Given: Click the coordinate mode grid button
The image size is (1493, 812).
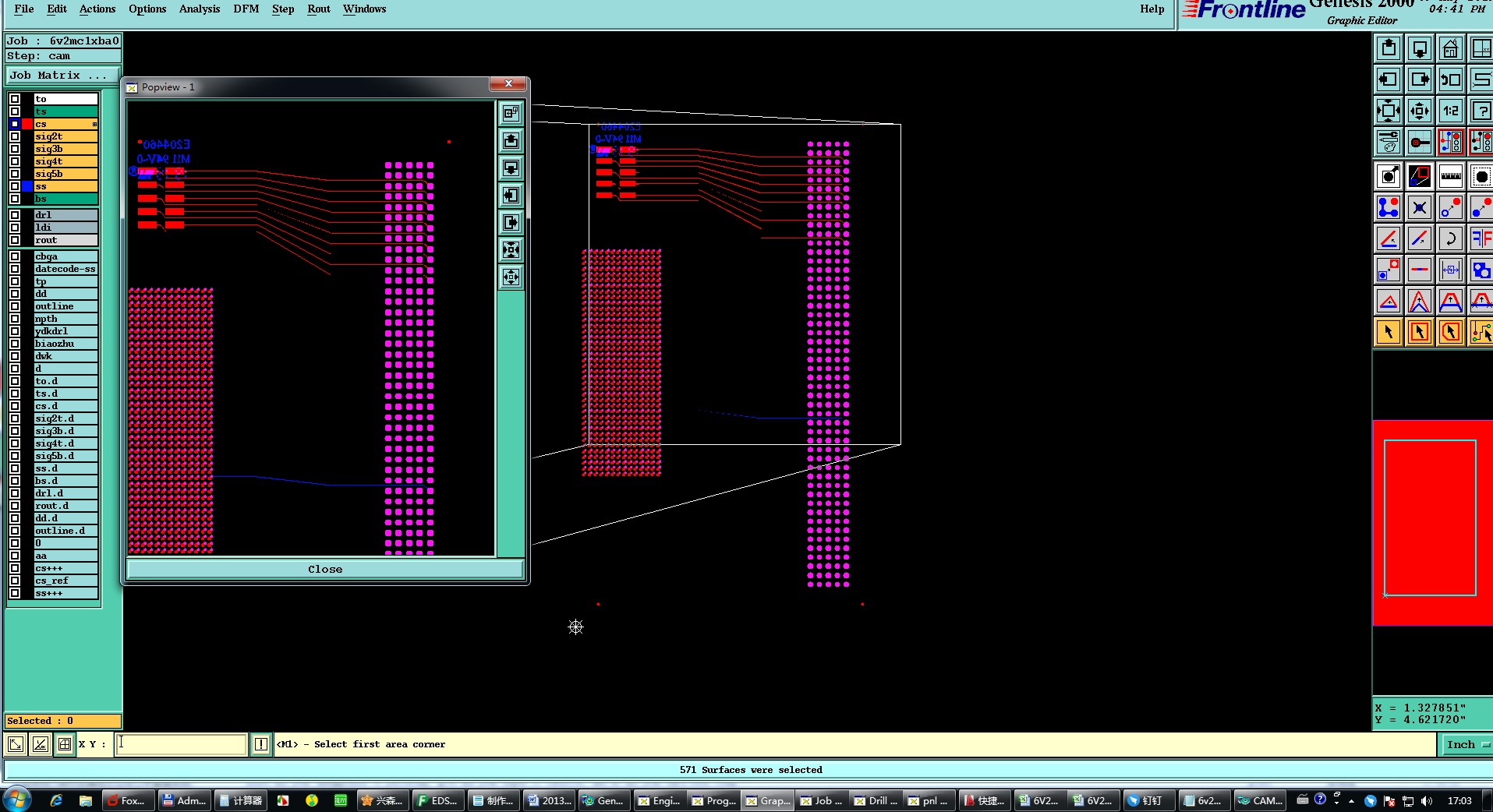Looking at the screenshot, I should (65, 744).
